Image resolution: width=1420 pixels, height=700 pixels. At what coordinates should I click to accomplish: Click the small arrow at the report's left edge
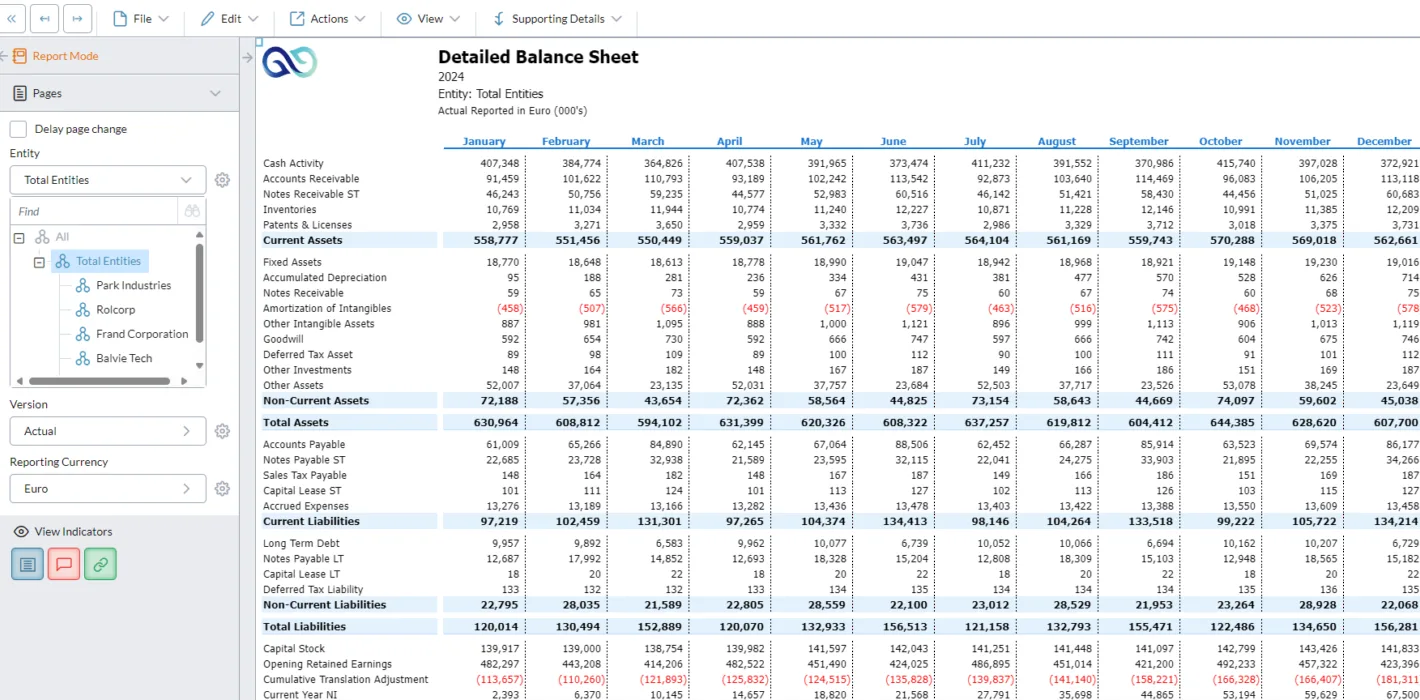point(248,57)
